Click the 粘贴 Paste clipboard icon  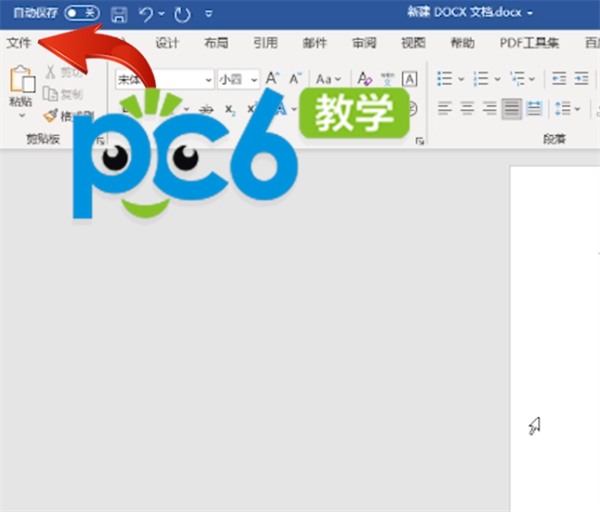tap(22, 79)
